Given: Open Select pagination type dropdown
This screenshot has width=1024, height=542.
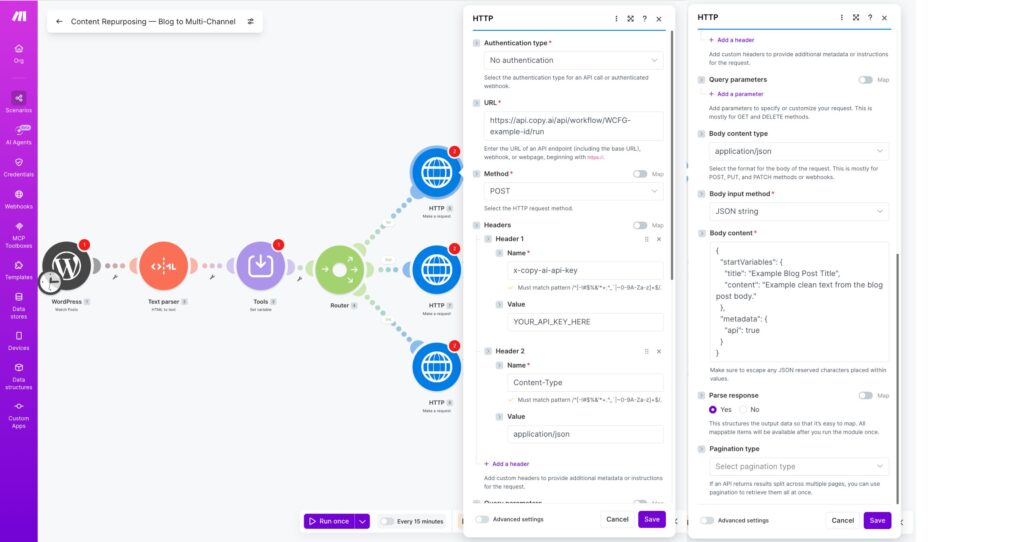Looking at the screenshot, I should coord(799,466).
